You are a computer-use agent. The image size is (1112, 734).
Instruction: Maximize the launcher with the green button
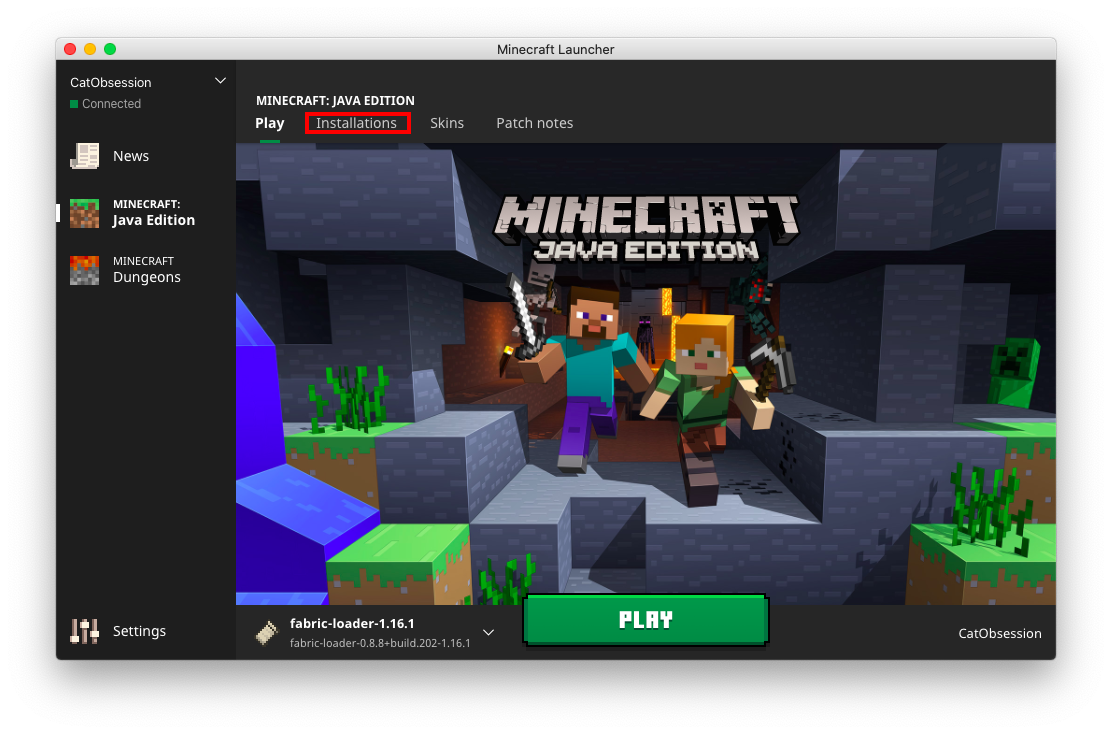[110, 49]
